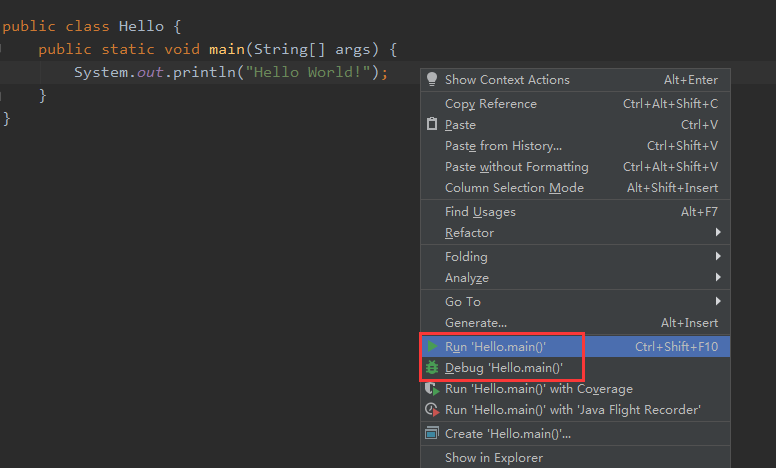Click the void keyword in the code
Viewport: 776px width, 468px height.
point(182,49)
